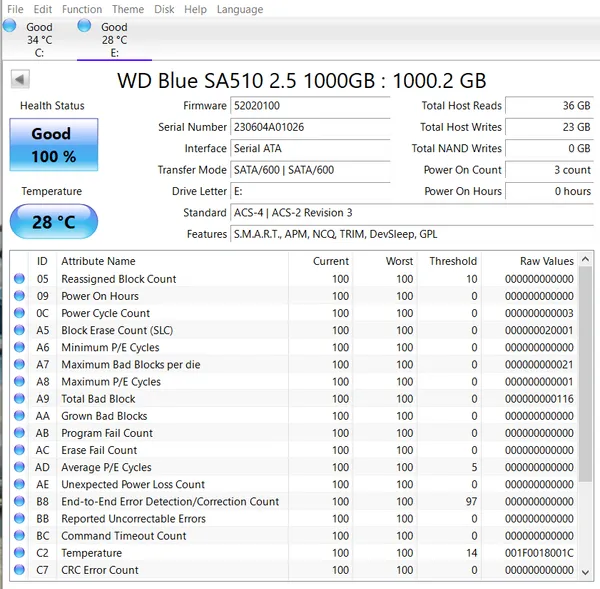Click the Total NAND Writes 0 GB field

point(549,148)
